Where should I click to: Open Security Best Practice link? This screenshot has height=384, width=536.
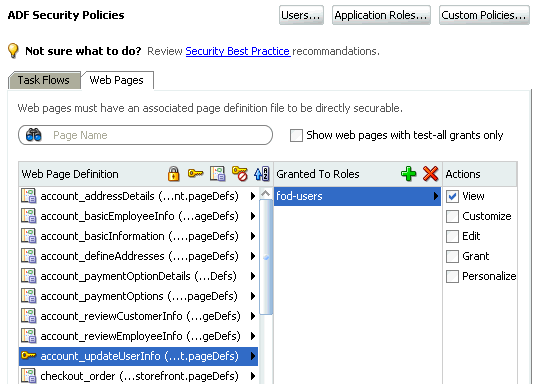point(238,51)
